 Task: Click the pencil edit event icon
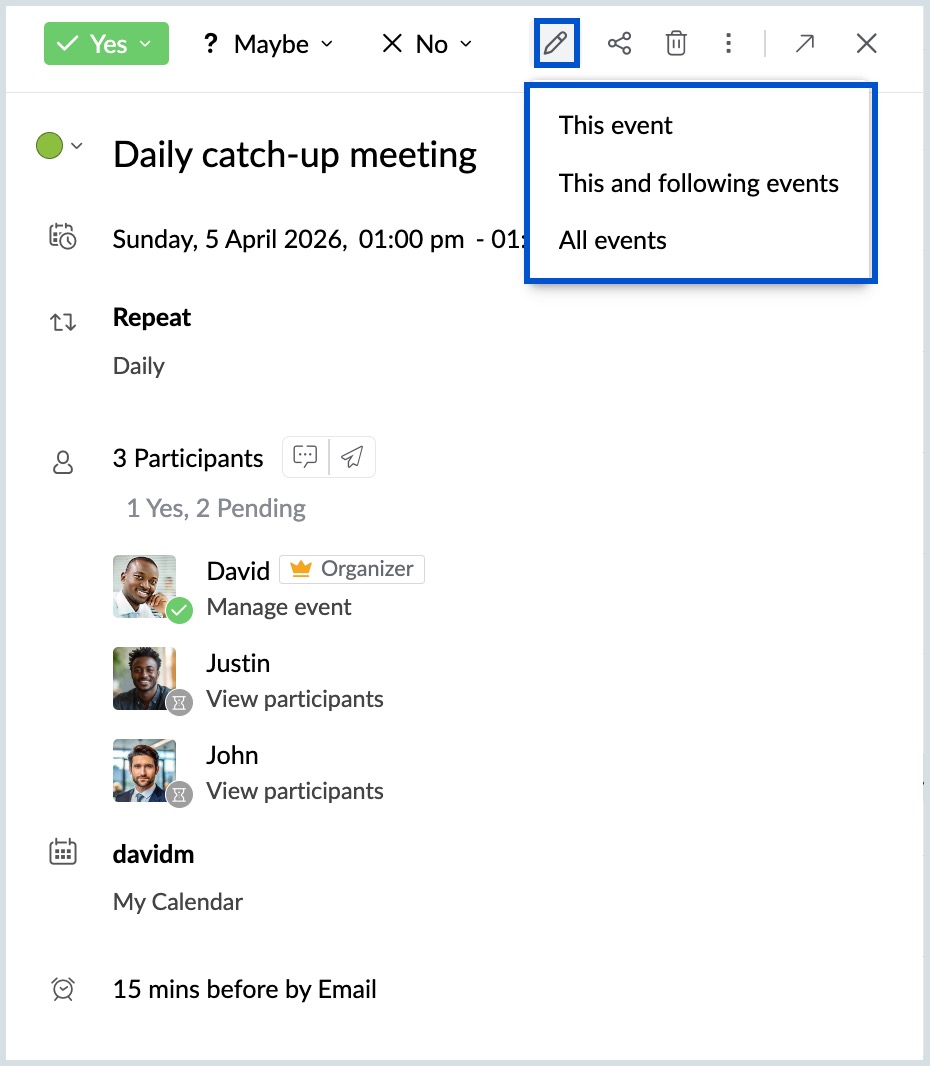pos(556,44)
